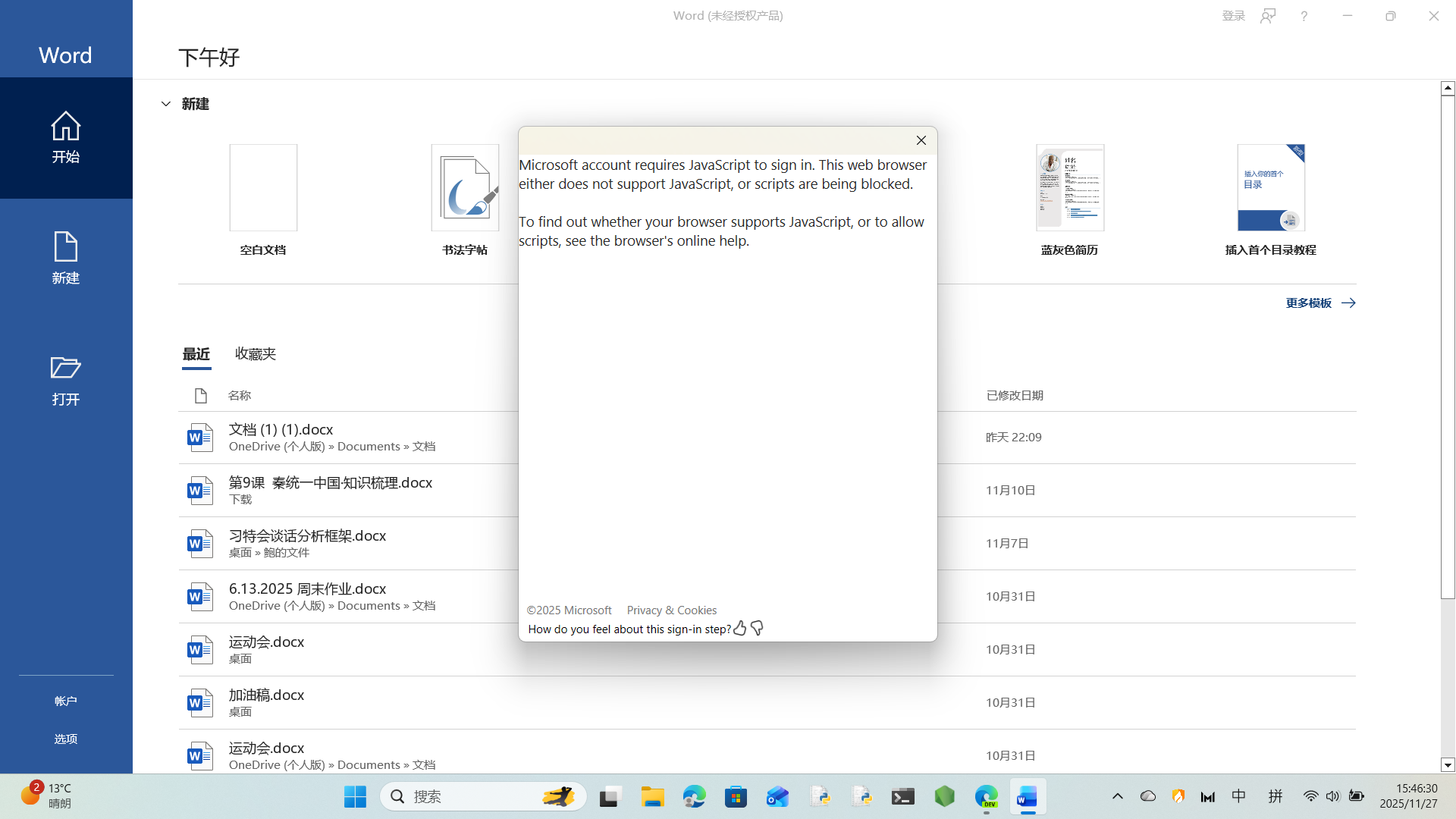Image resolution: width=1456 pixels, height=819 pixels.
Task: Click the Home (开始) sidebar icon
Action: click(x=66, y=137)
